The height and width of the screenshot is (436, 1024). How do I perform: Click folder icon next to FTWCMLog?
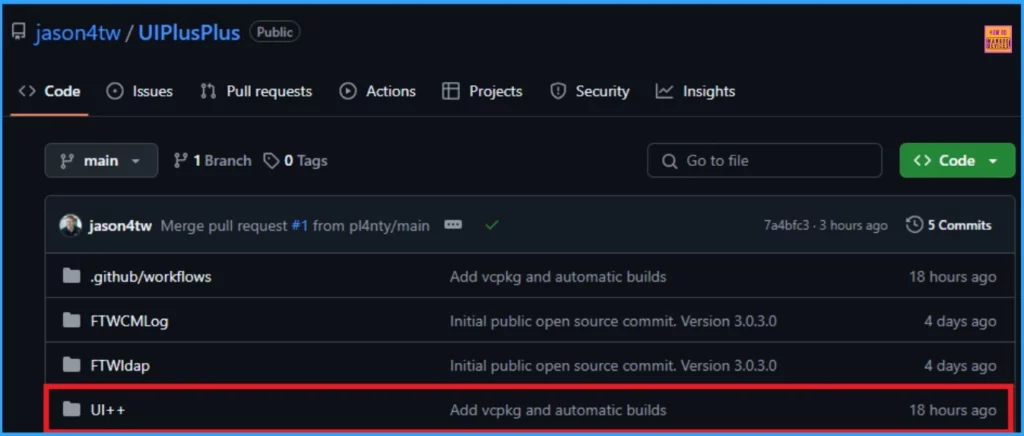tap(71, 321)
